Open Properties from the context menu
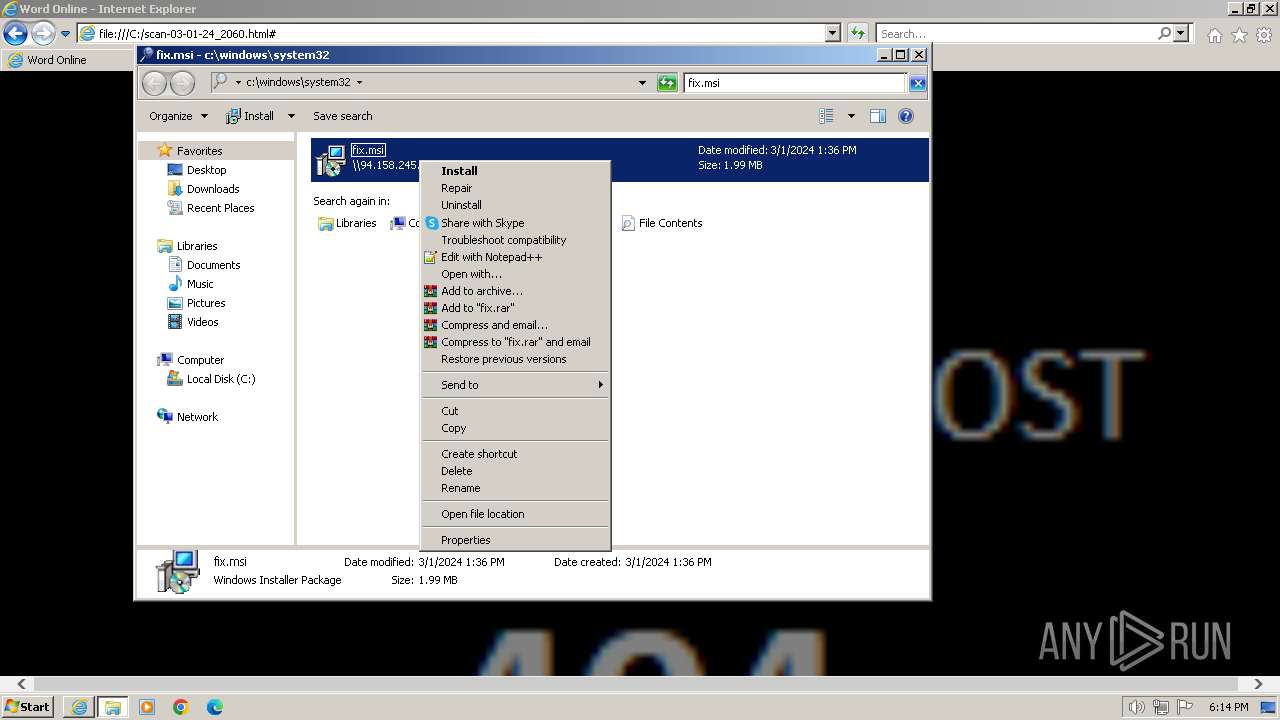 (515, 540)
